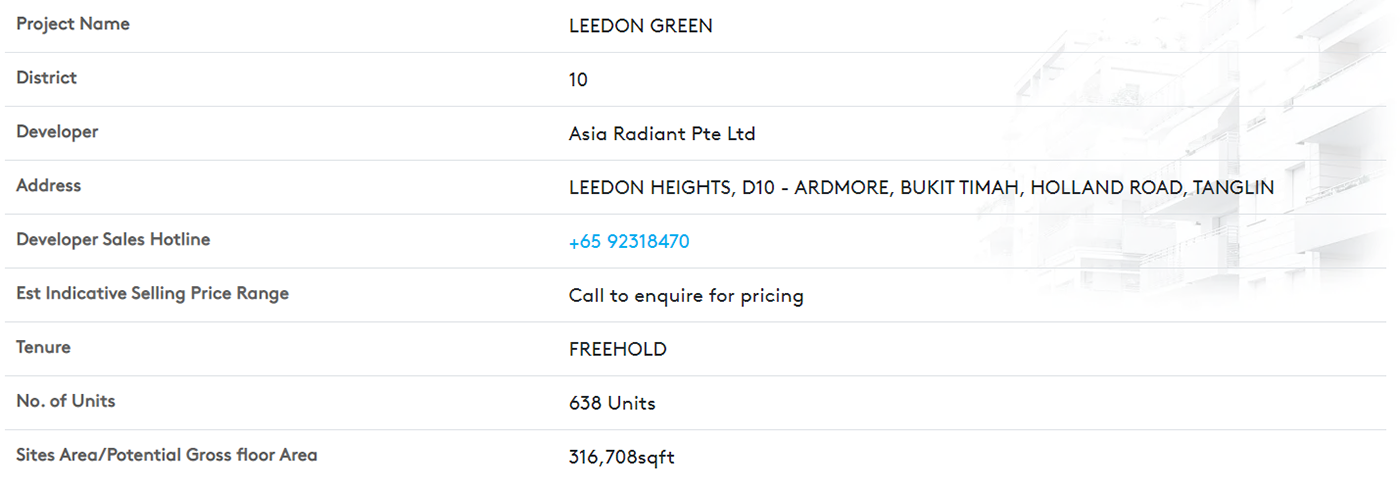Screen dimensions: 1400x490
Task: Click Sites Area/Potential Gross floor Area label
Action: coord(167,455)
